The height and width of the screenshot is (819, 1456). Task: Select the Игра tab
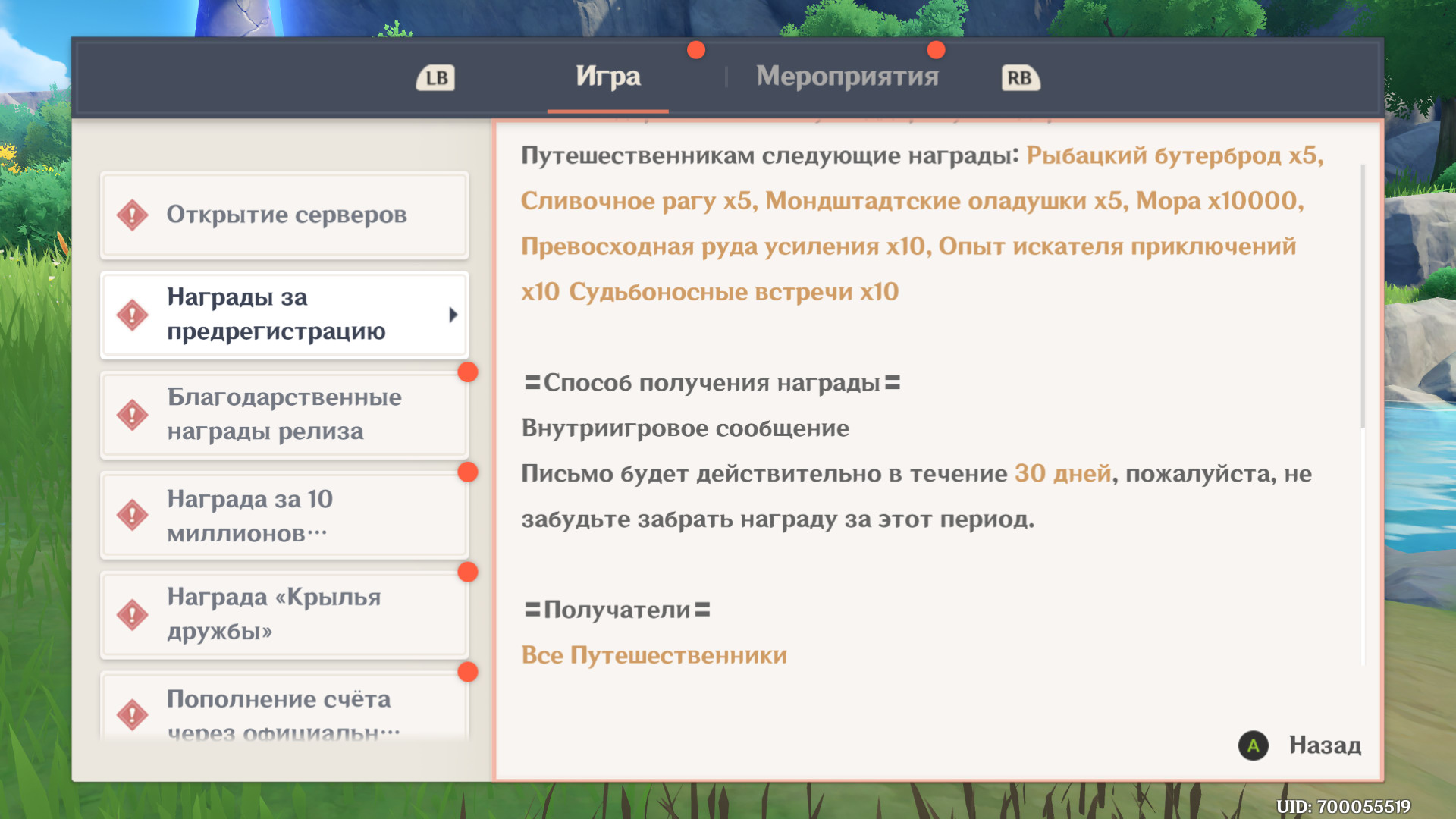[607, 77]
